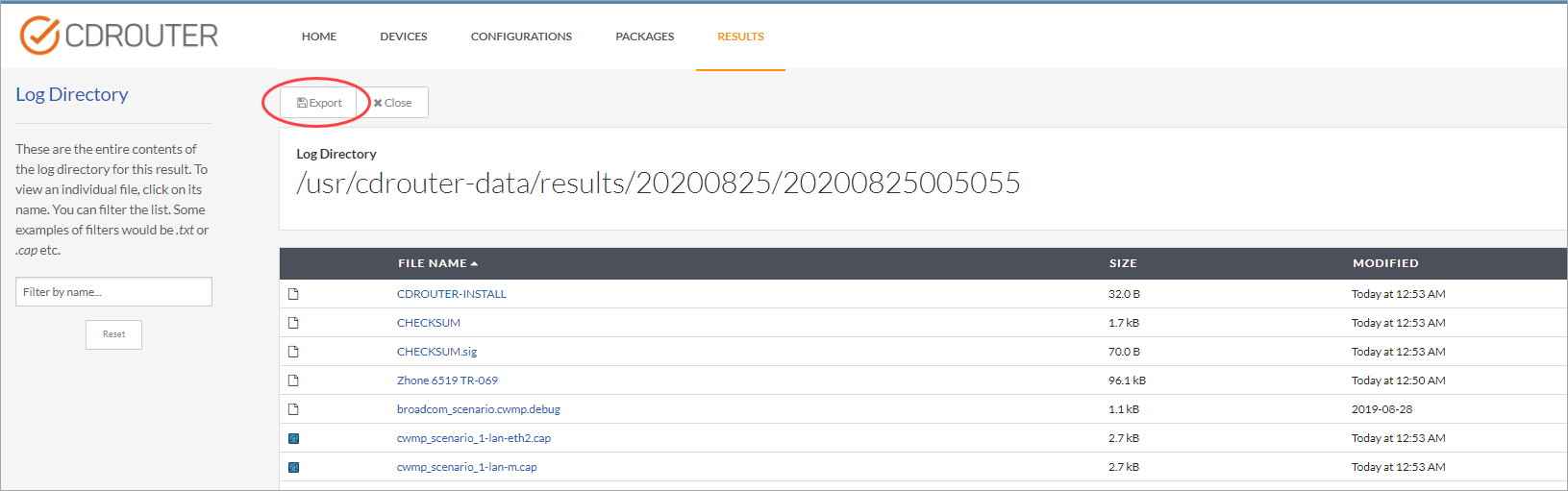Go to the DEVICES page
This screenshot has width=1568, height=491.
point(404,37)
